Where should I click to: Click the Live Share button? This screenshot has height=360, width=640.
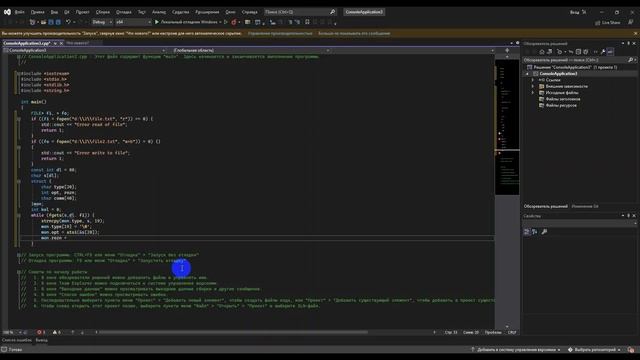[x=608, y=23]
